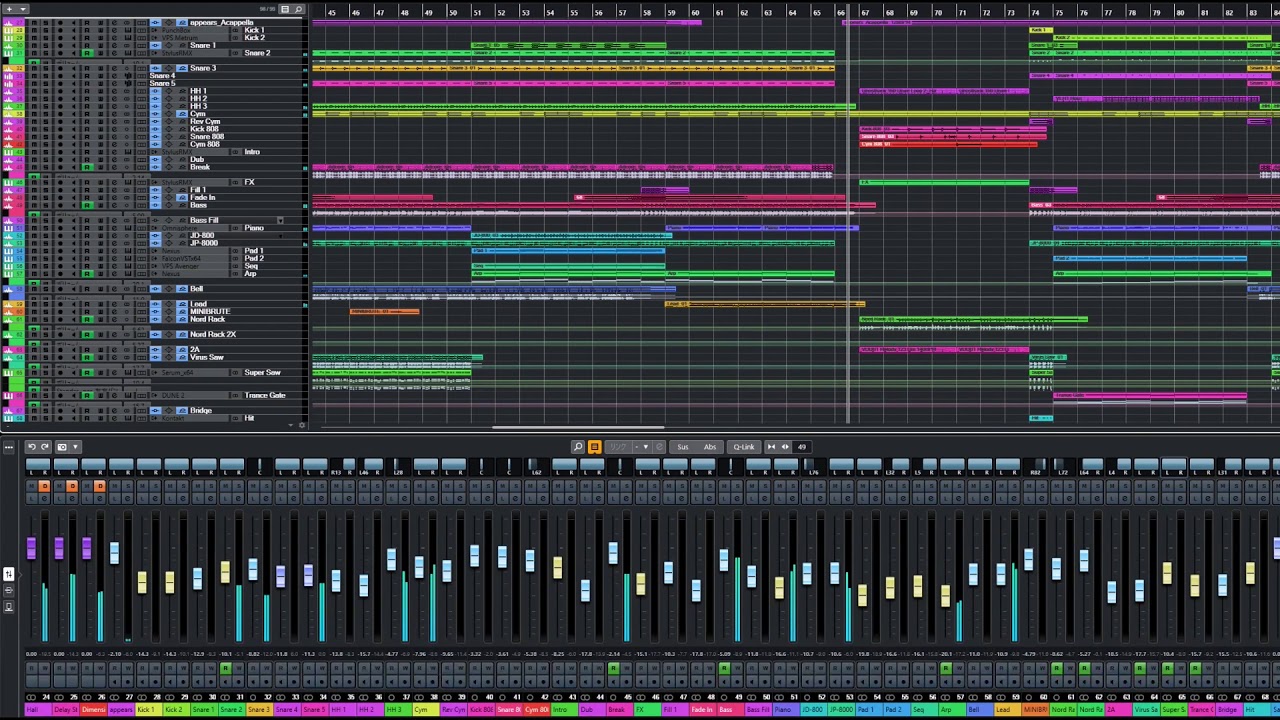The width and height of the screenshot is (1280, 720).
Task: Select the MINIBRUTE track name
Action: [x=210, y=311]
